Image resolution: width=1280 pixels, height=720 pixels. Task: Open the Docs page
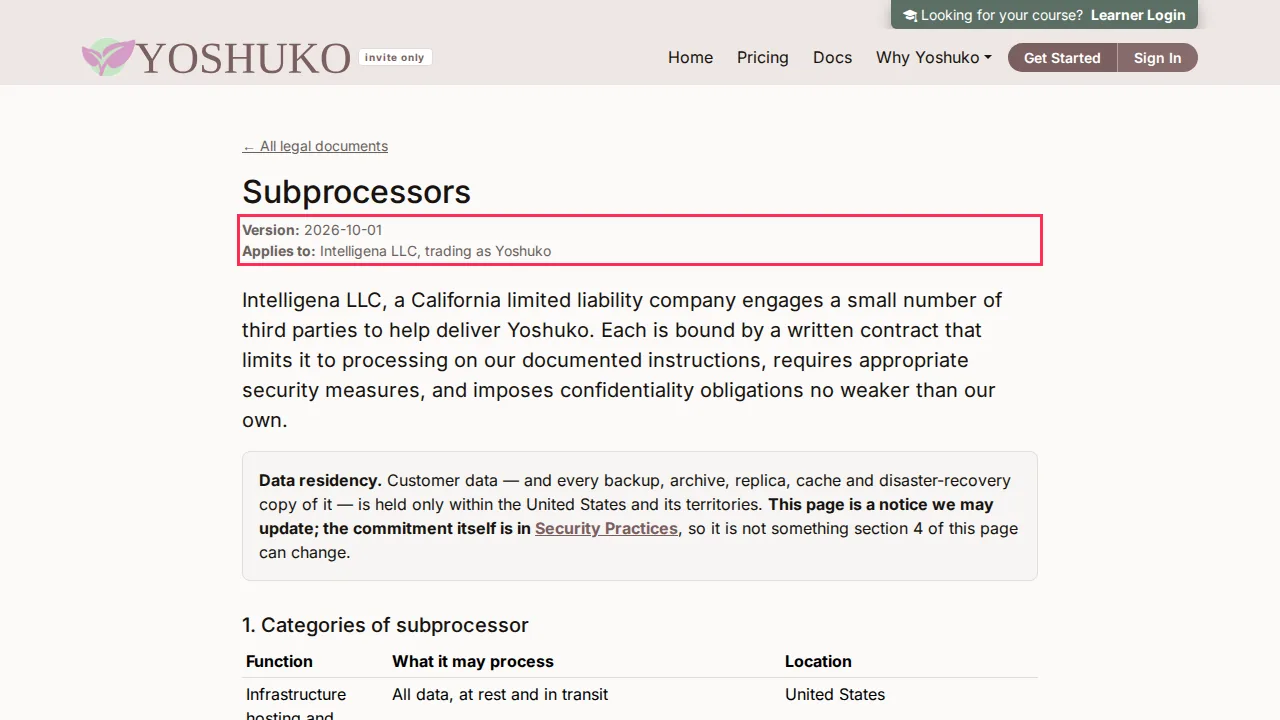coord(832,57)
